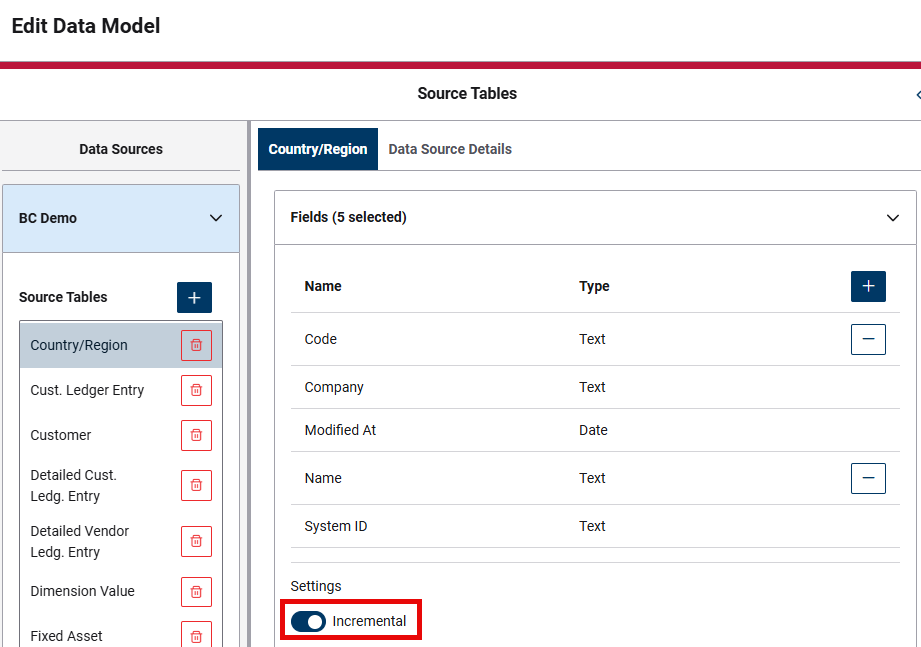Delete the Dimension Value table
The image size is (921, 647).
tap(196, 591)
